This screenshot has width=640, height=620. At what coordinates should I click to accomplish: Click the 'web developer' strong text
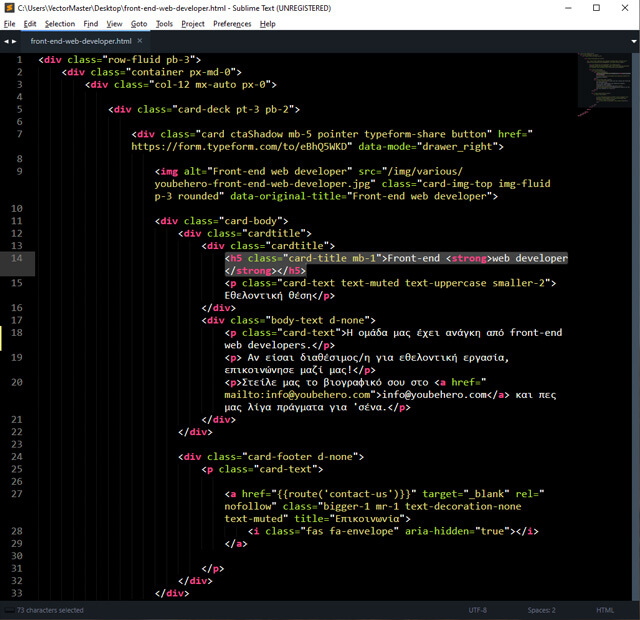pyautogui.click(x=530, y=258)
